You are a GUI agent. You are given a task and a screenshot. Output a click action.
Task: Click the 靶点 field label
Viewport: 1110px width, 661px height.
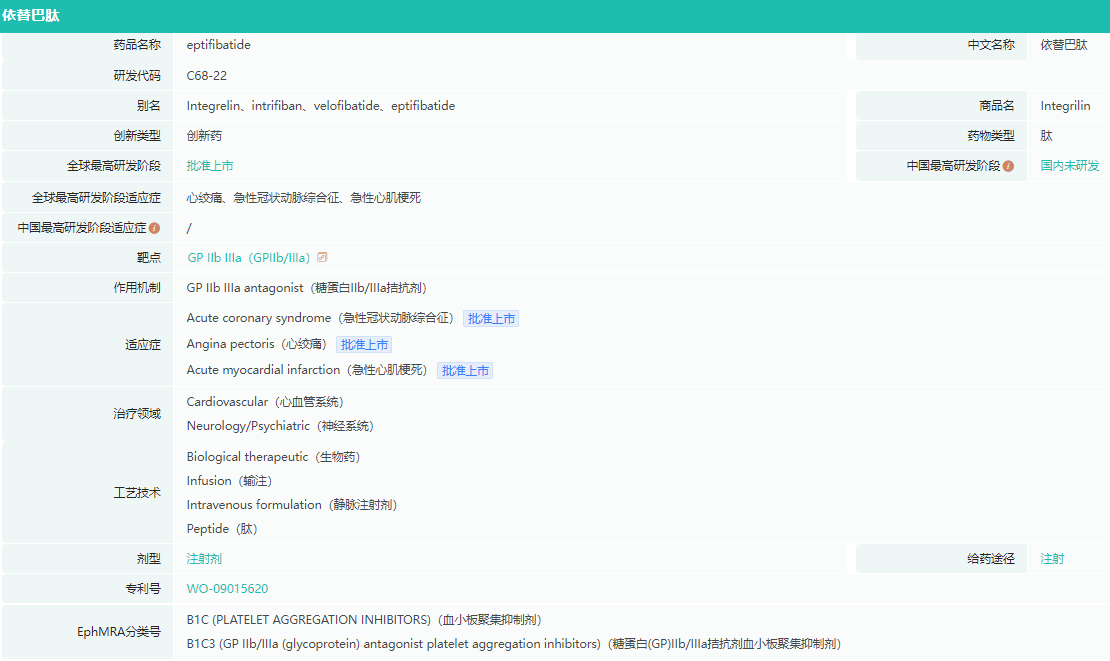(149, 258)
